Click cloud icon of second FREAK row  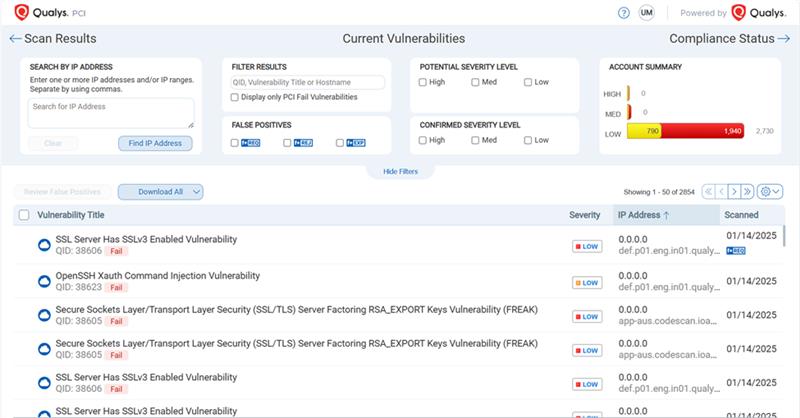[44, 349]
